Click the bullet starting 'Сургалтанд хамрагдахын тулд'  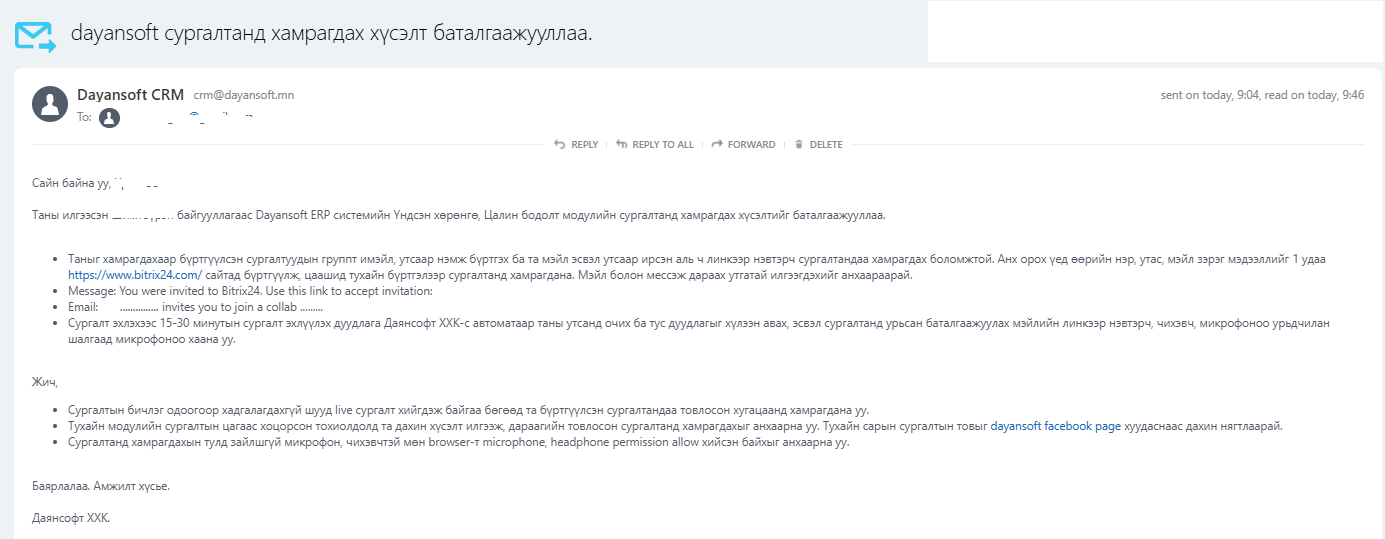(458, 442)
